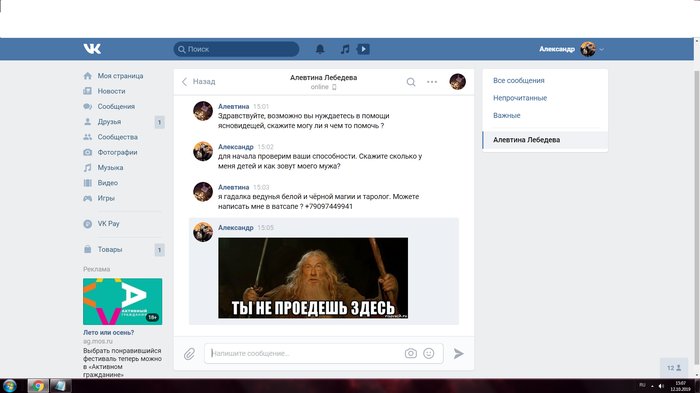This screenshot has height=393, width=700.
Task: Open Видео in left menu
Action: click(108, 183)
